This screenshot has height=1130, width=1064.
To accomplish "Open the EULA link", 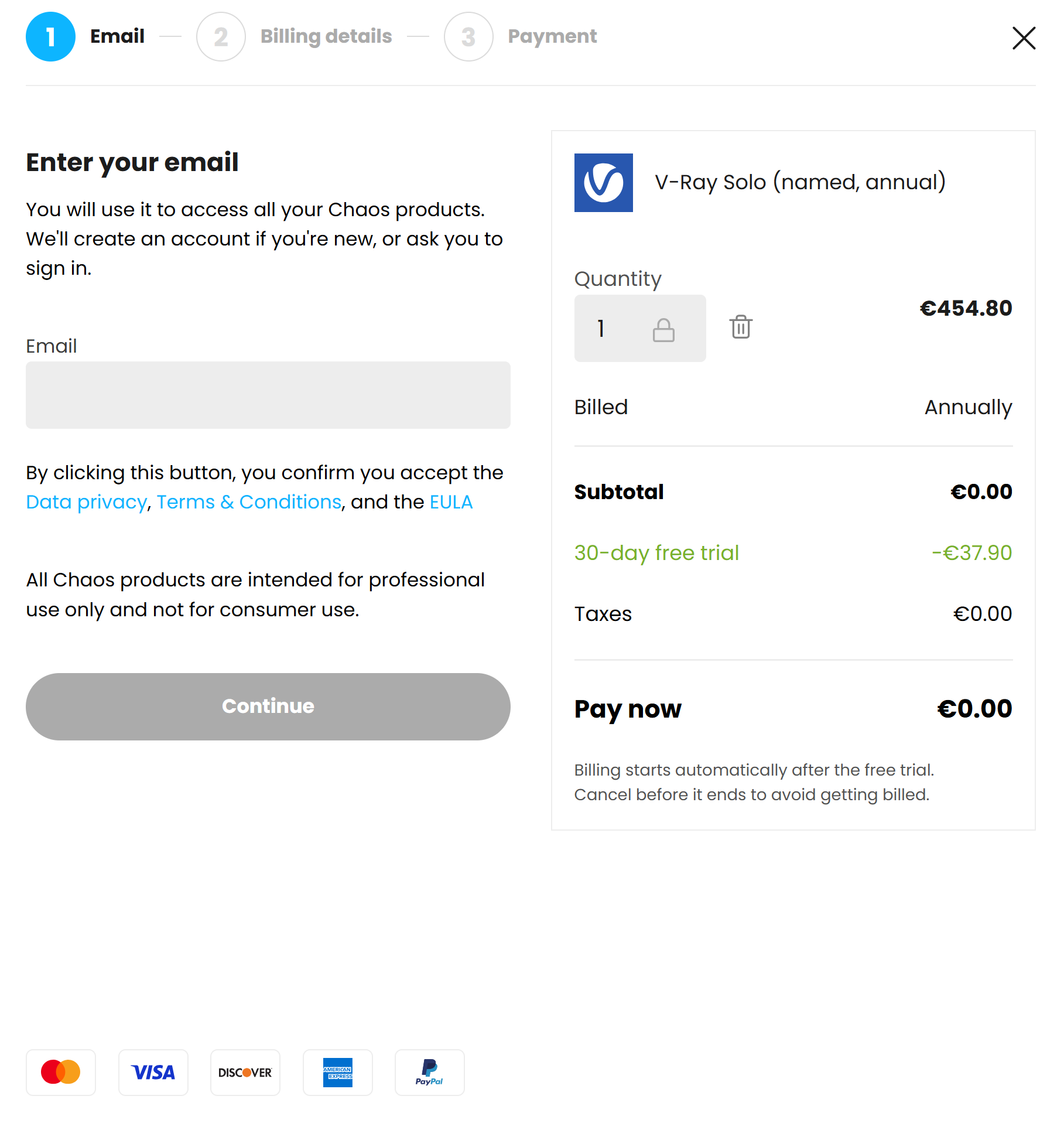I will coord(451,502).
